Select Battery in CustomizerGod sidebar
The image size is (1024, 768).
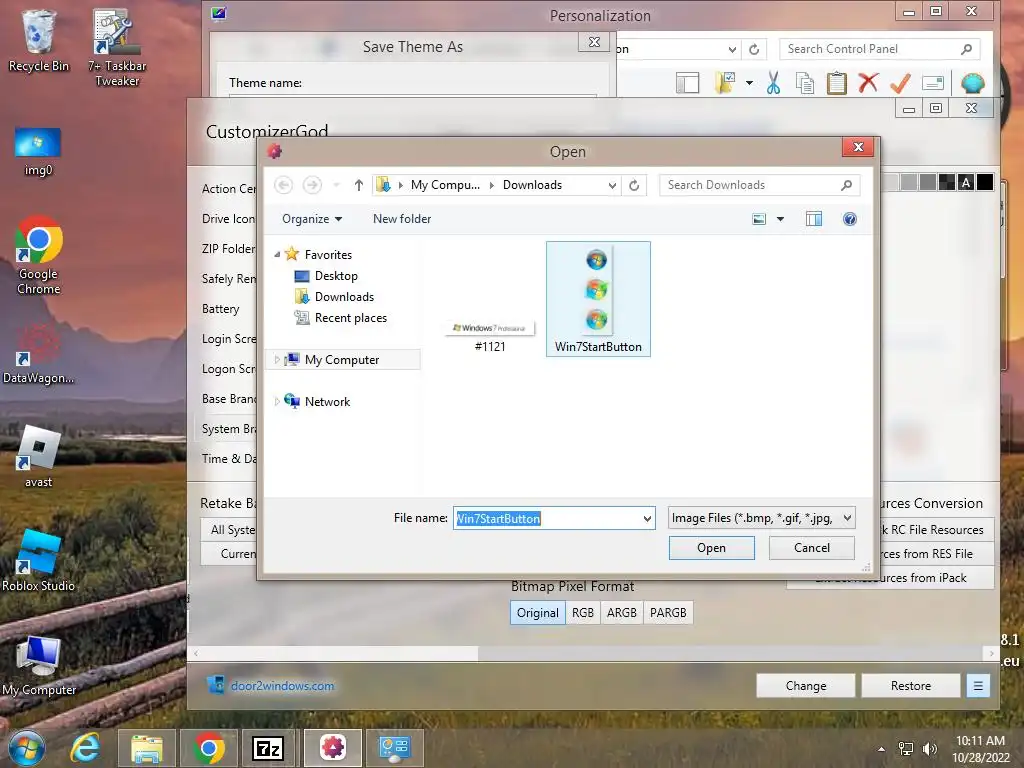click(221, 309)
